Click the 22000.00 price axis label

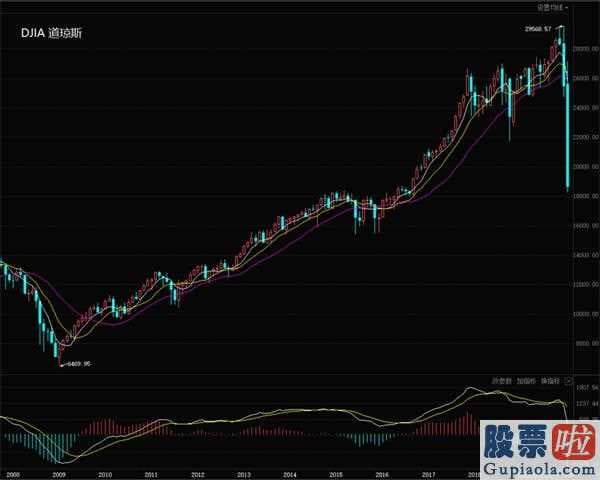point(586,137)
